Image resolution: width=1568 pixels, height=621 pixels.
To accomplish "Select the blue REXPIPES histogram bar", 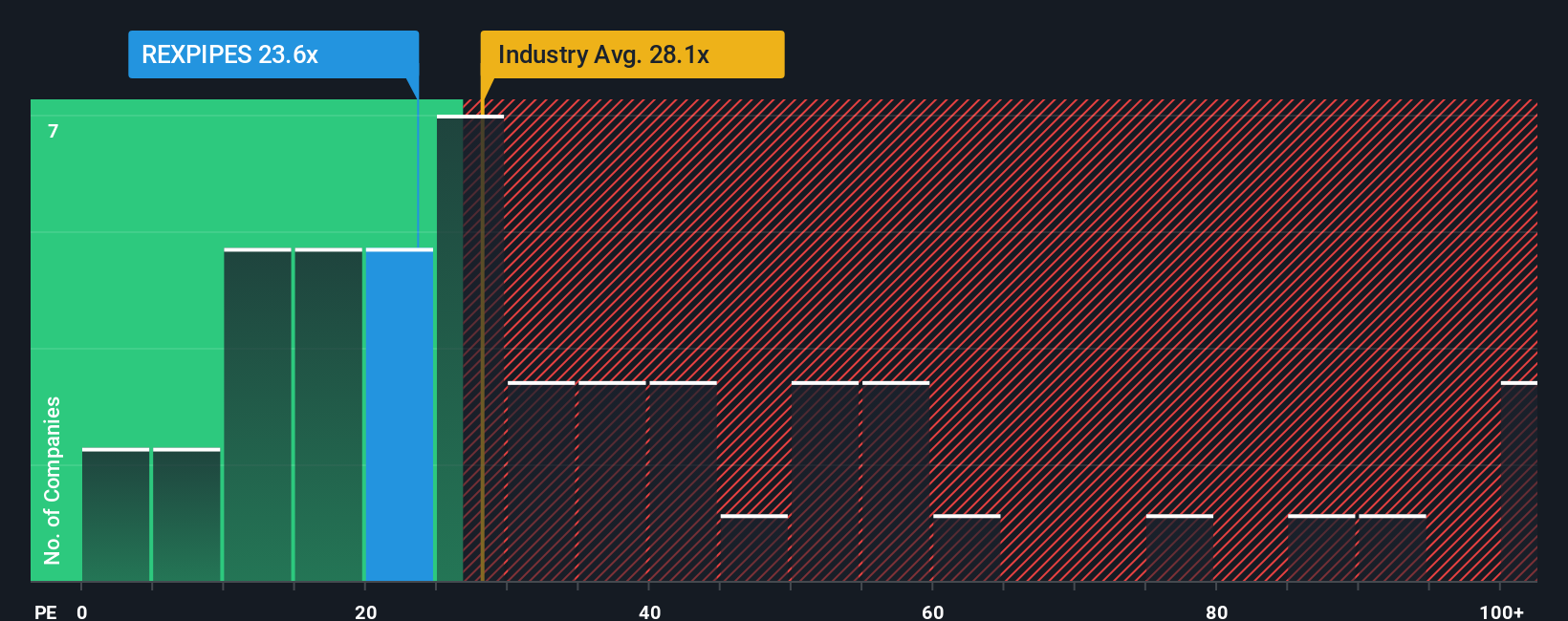I will pyautogui.click(x=400, y=415).
